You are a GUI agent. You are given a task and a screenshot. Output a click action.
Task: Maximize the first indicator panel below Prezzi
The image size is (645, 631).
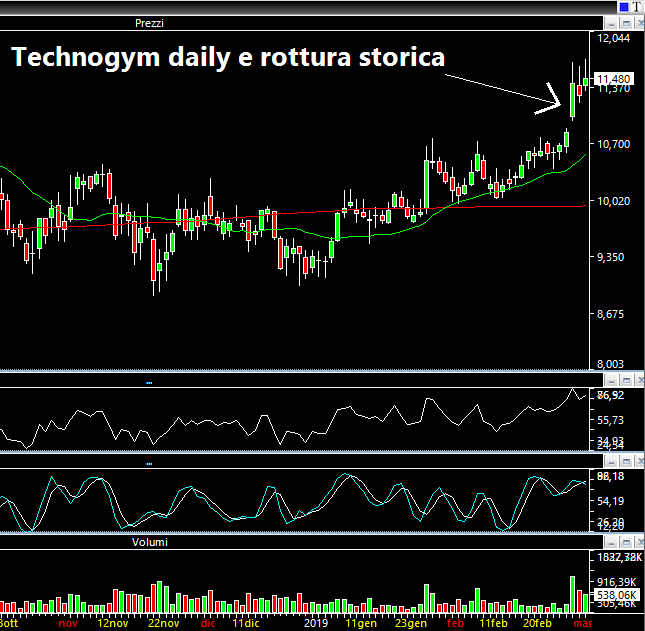coord(626,380)
